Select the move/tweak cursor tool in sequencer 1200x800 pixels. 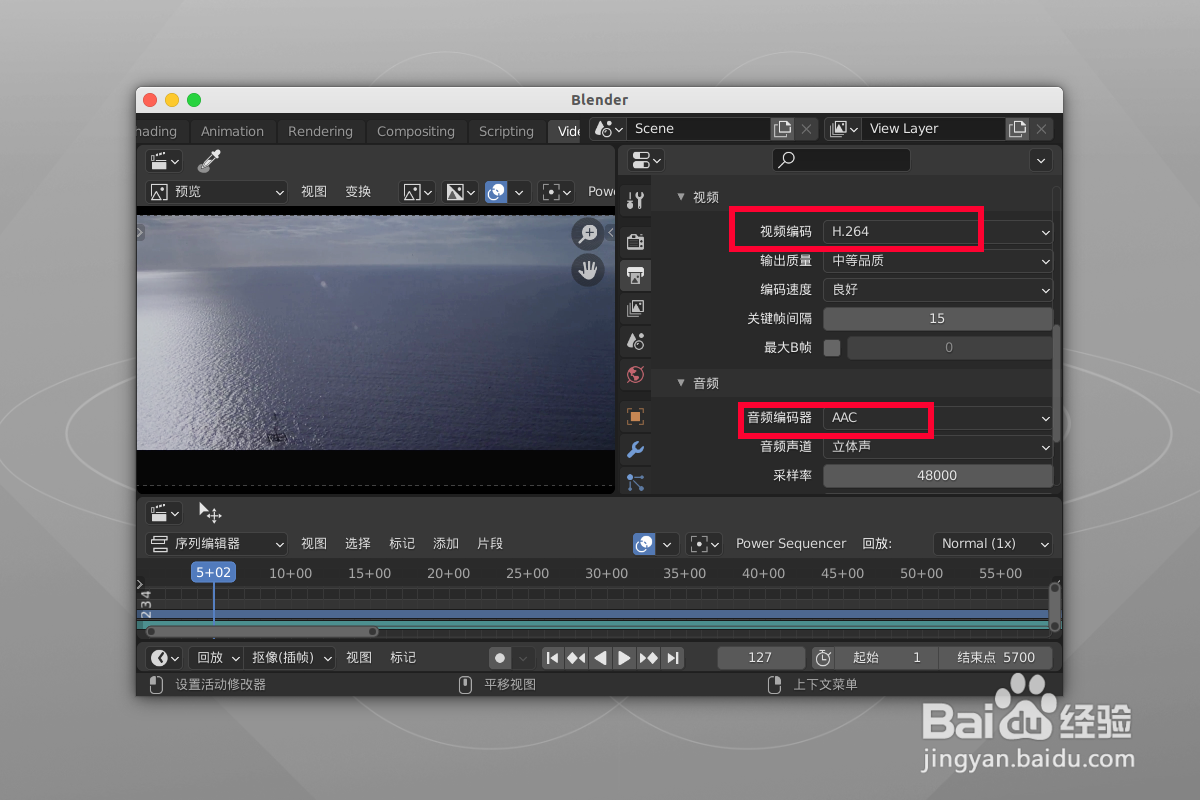(210, 513)
